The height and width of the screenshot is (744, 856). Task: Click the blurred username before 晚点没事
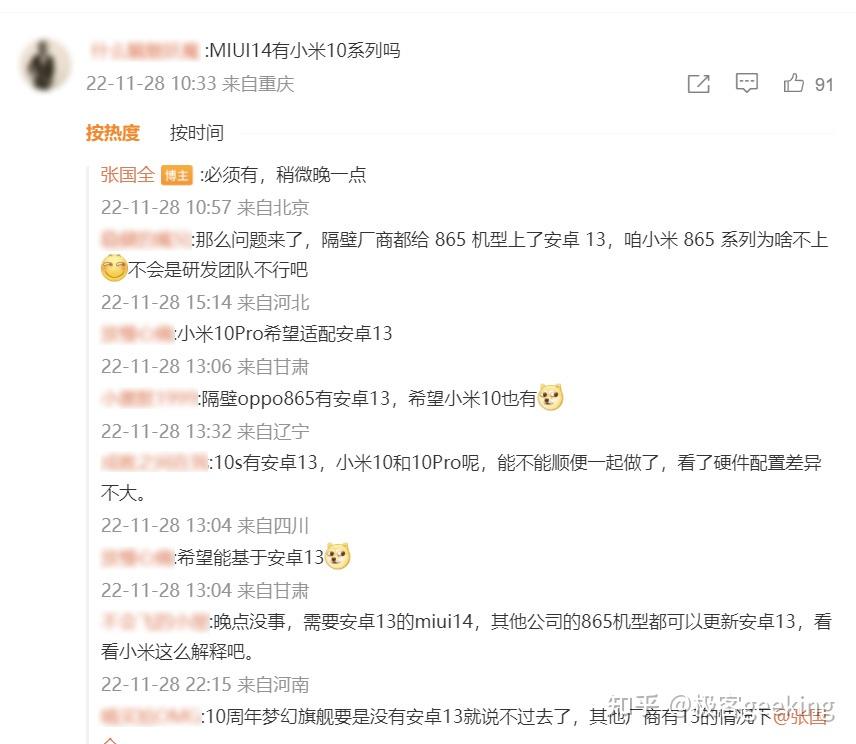155,621
